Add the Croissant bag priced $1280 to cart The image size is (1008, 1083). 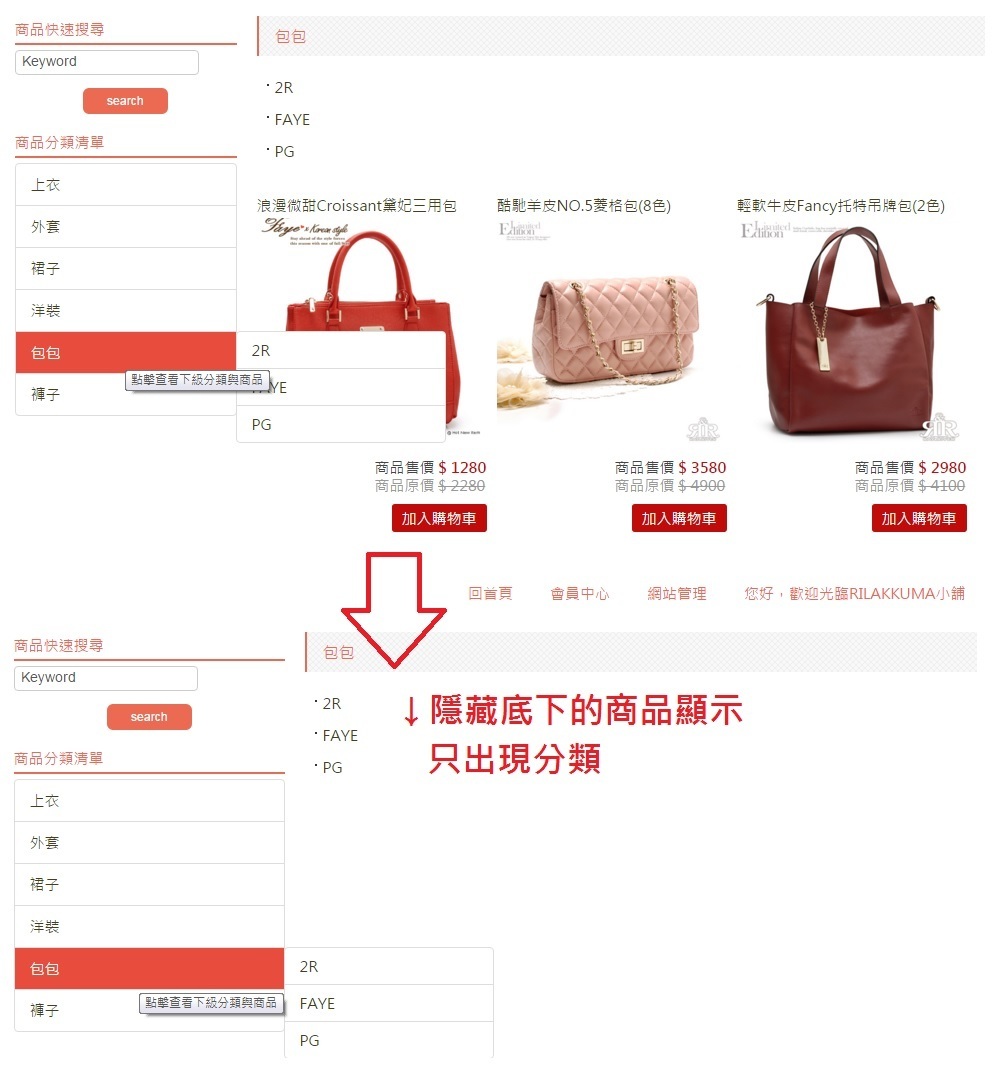(x=439, y=518)
